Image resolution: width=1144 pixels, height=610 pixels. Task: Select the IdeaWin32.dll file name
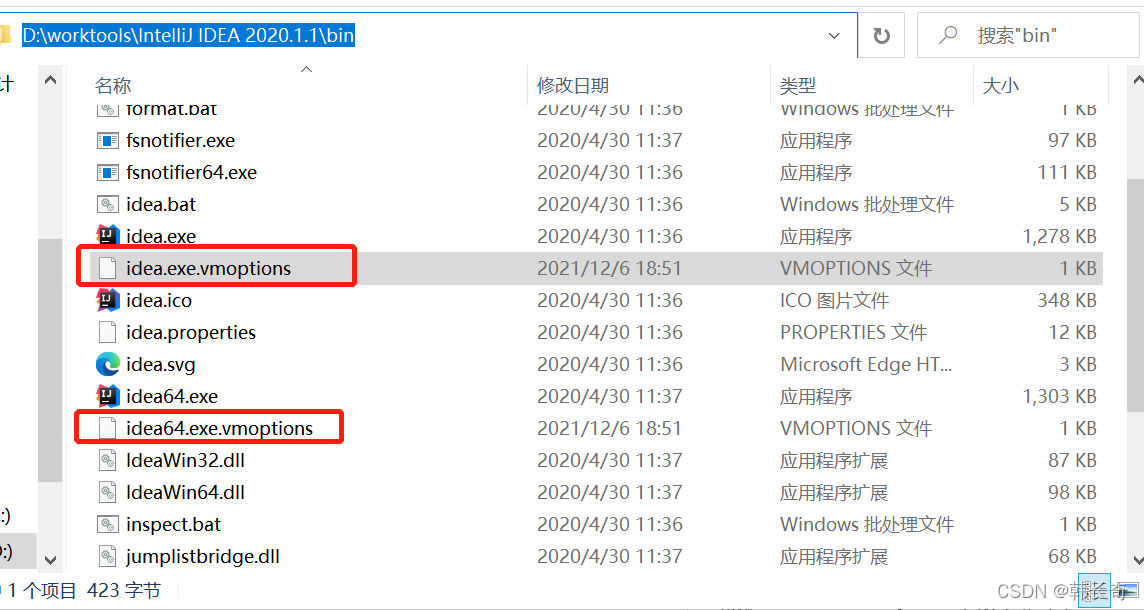point(185,460)
